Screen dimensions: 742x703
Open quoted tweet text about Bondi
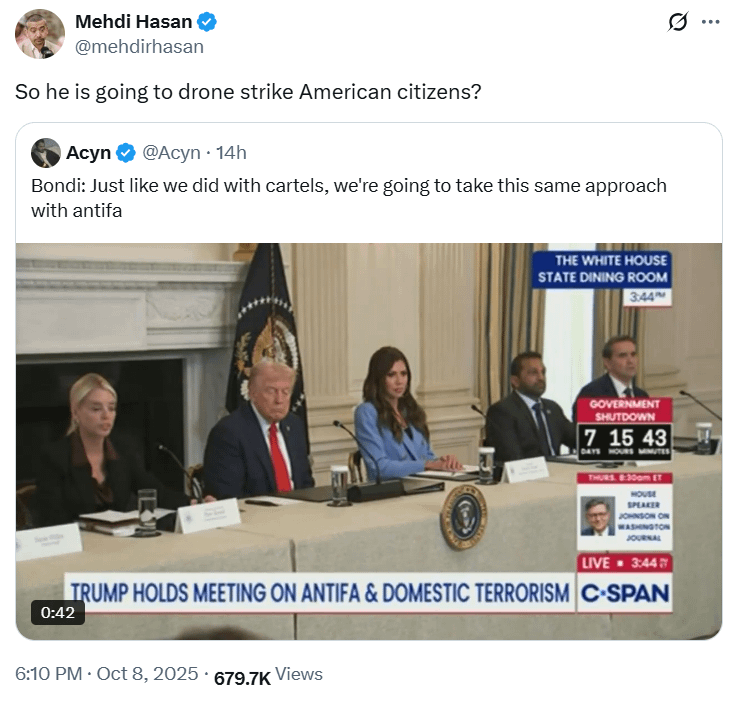tap(349, 198)
